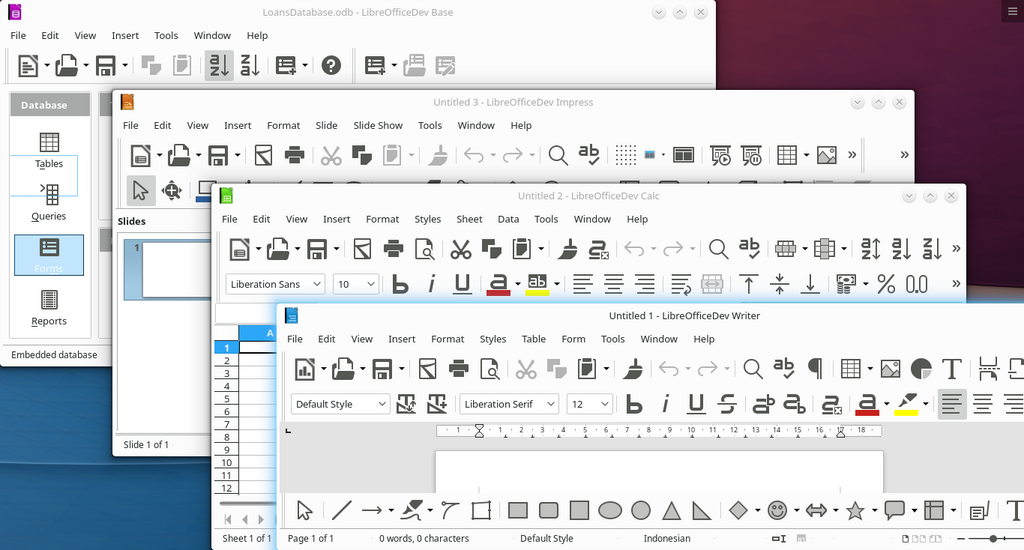Select the Ellipse shape in drawing toolbar
Viewport: 1024px width, 550px height.
pos(610,510)
